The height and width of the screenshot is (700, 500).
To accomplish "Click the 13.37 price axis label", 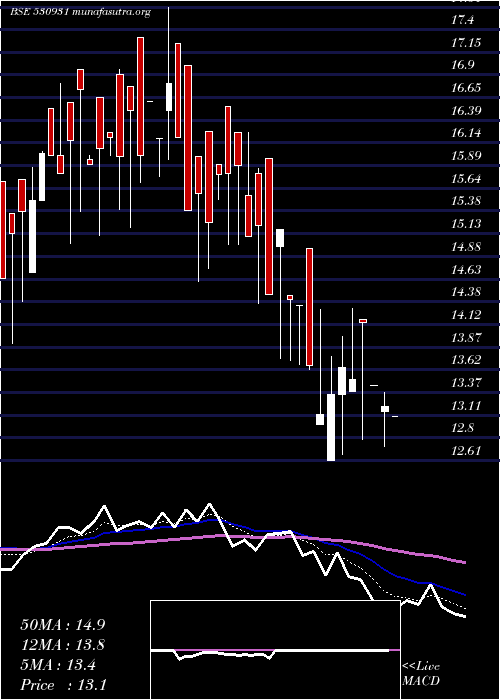I will coord(466,383).
